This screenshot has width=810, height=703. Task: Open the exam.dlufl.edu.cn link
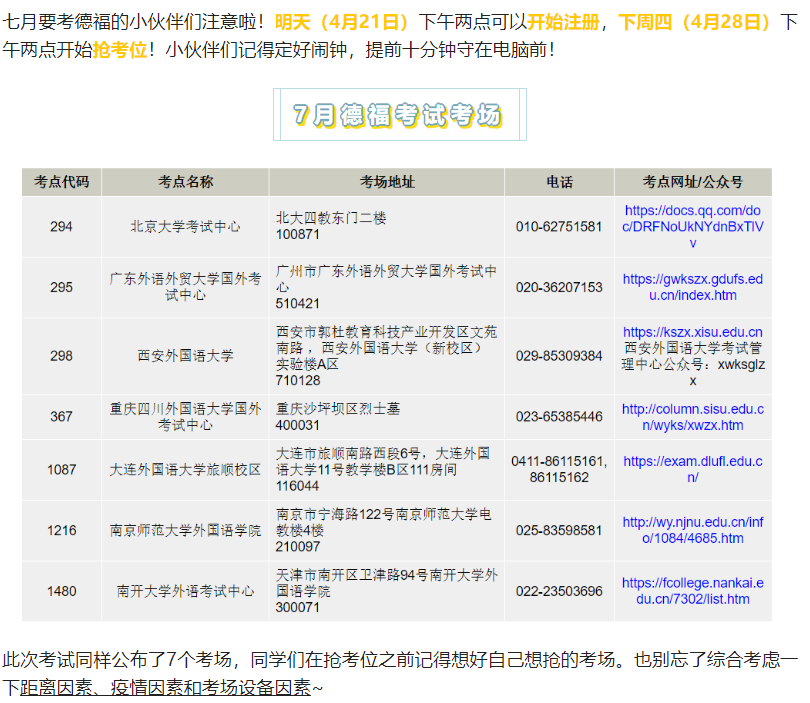tap(692, 469)
